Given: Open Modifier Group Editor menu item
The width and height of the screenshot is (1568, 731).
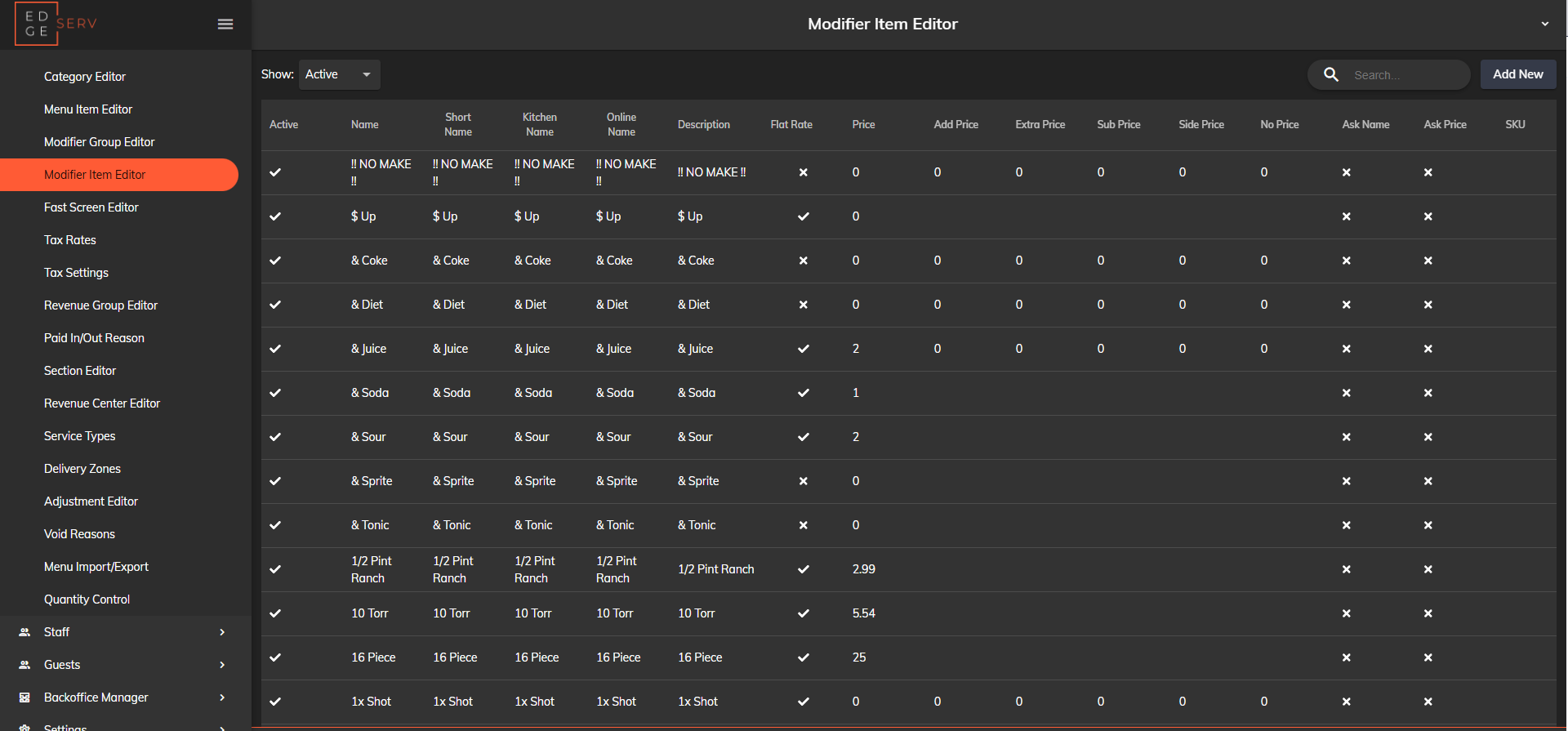Looking at the screenshot, I should (99, 142).
